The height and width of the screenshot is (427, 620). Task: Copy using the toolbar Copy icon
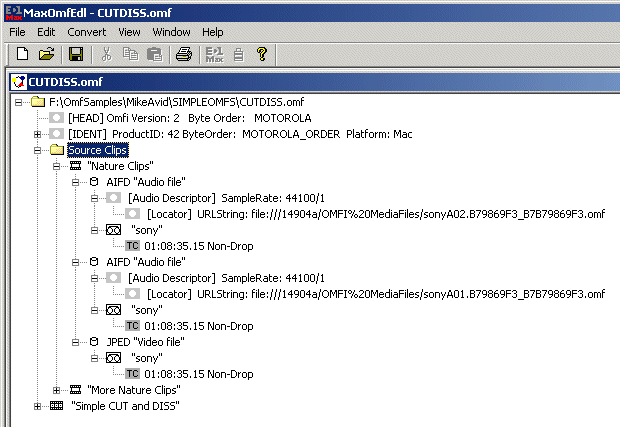(130, 54)
